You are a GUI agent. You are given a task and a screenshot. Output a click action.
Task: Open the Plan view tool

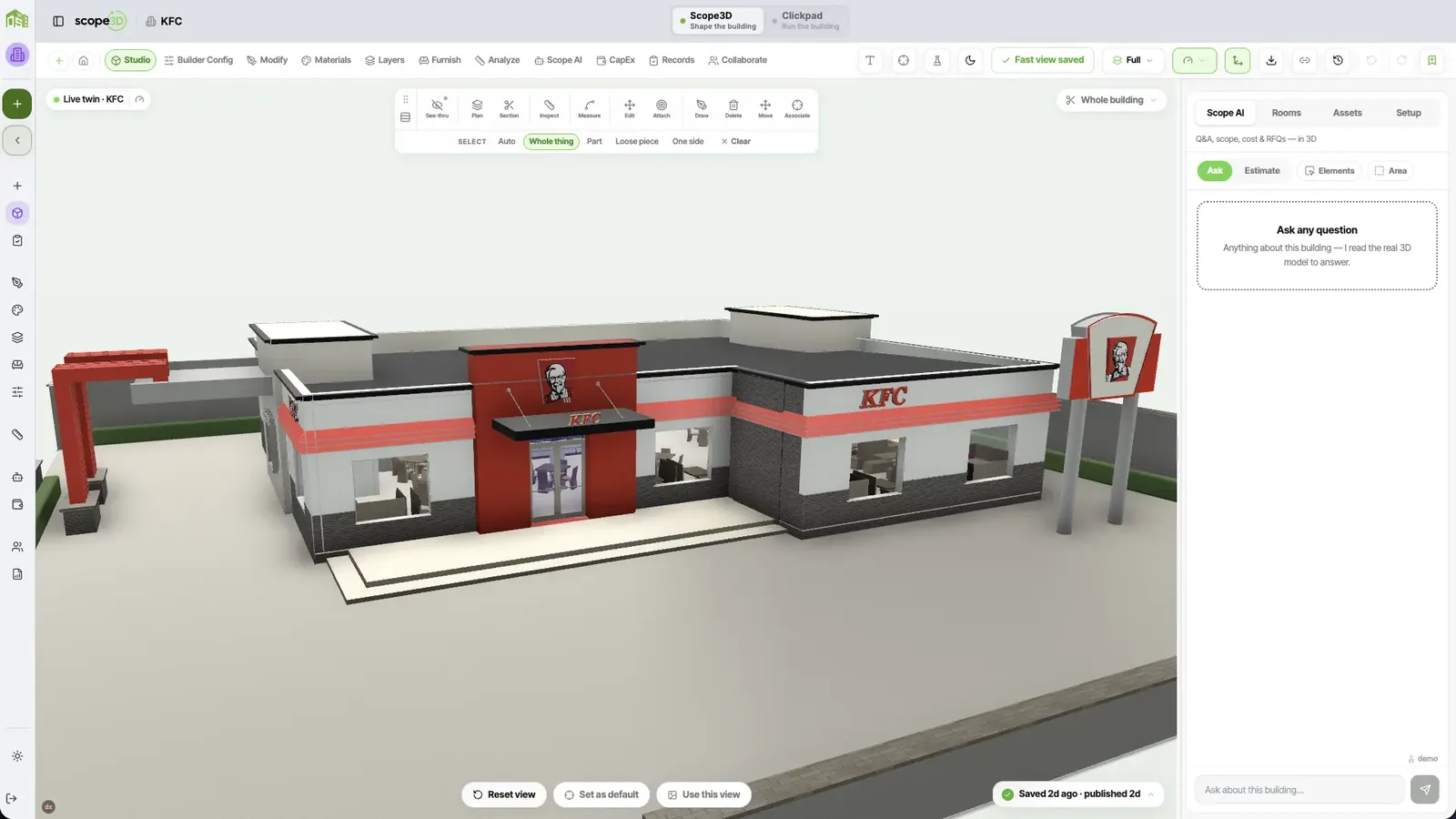(x=477, y=108)
